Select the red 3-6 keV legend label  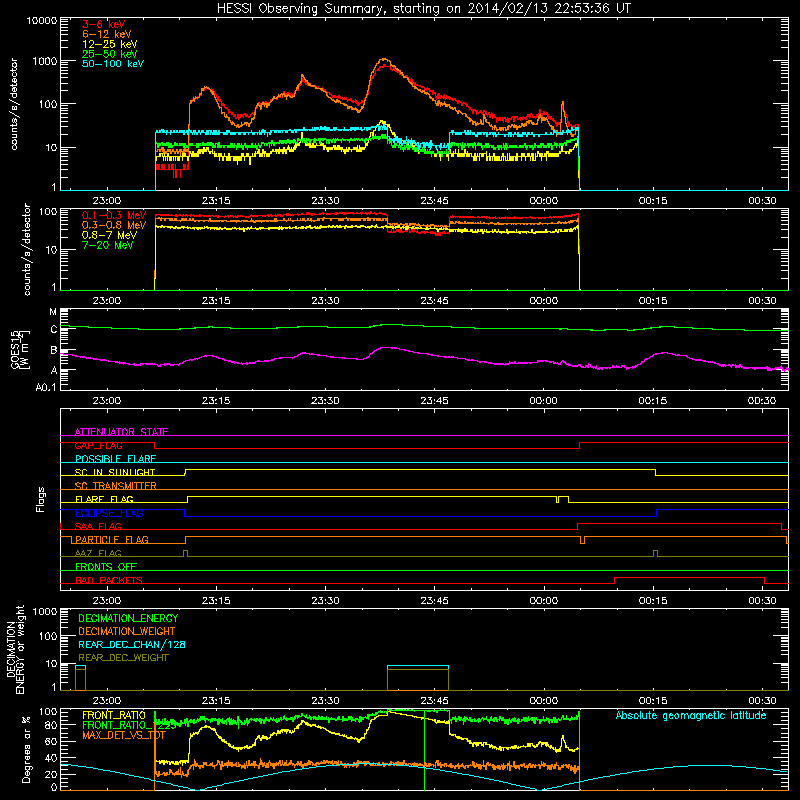point(104,24)
